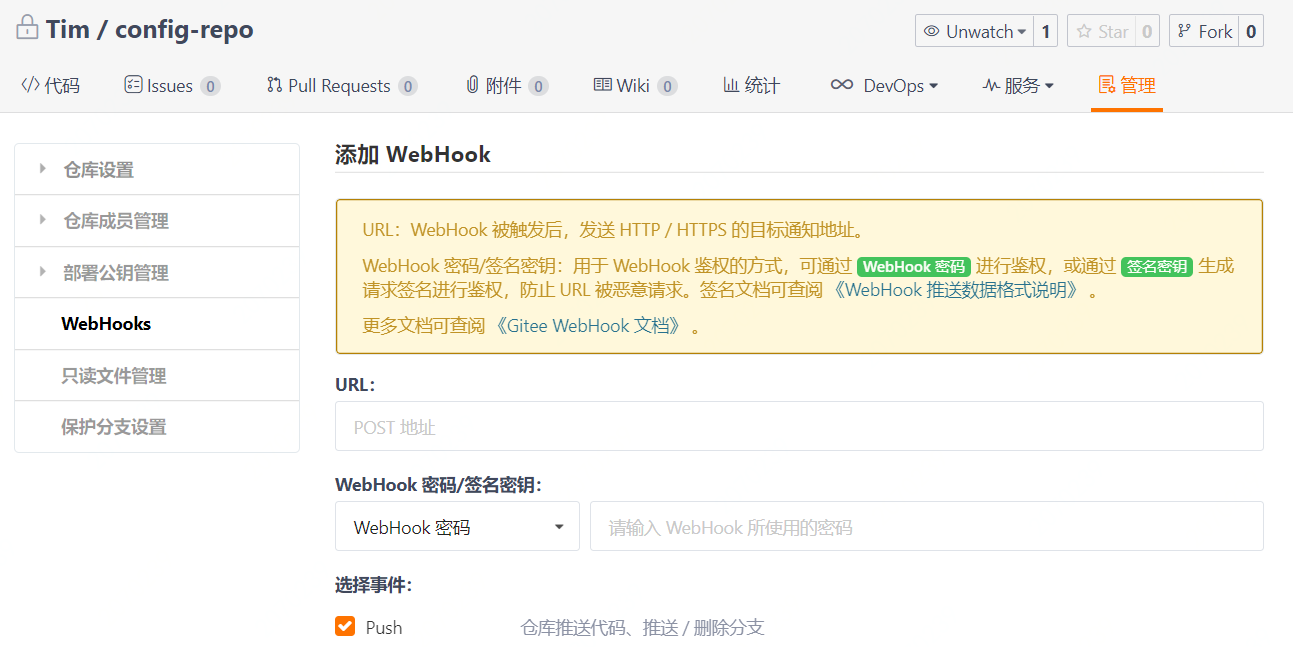
Task: Click the Fork icon button
Action: pyautogui.click(x=1185, y=31)
